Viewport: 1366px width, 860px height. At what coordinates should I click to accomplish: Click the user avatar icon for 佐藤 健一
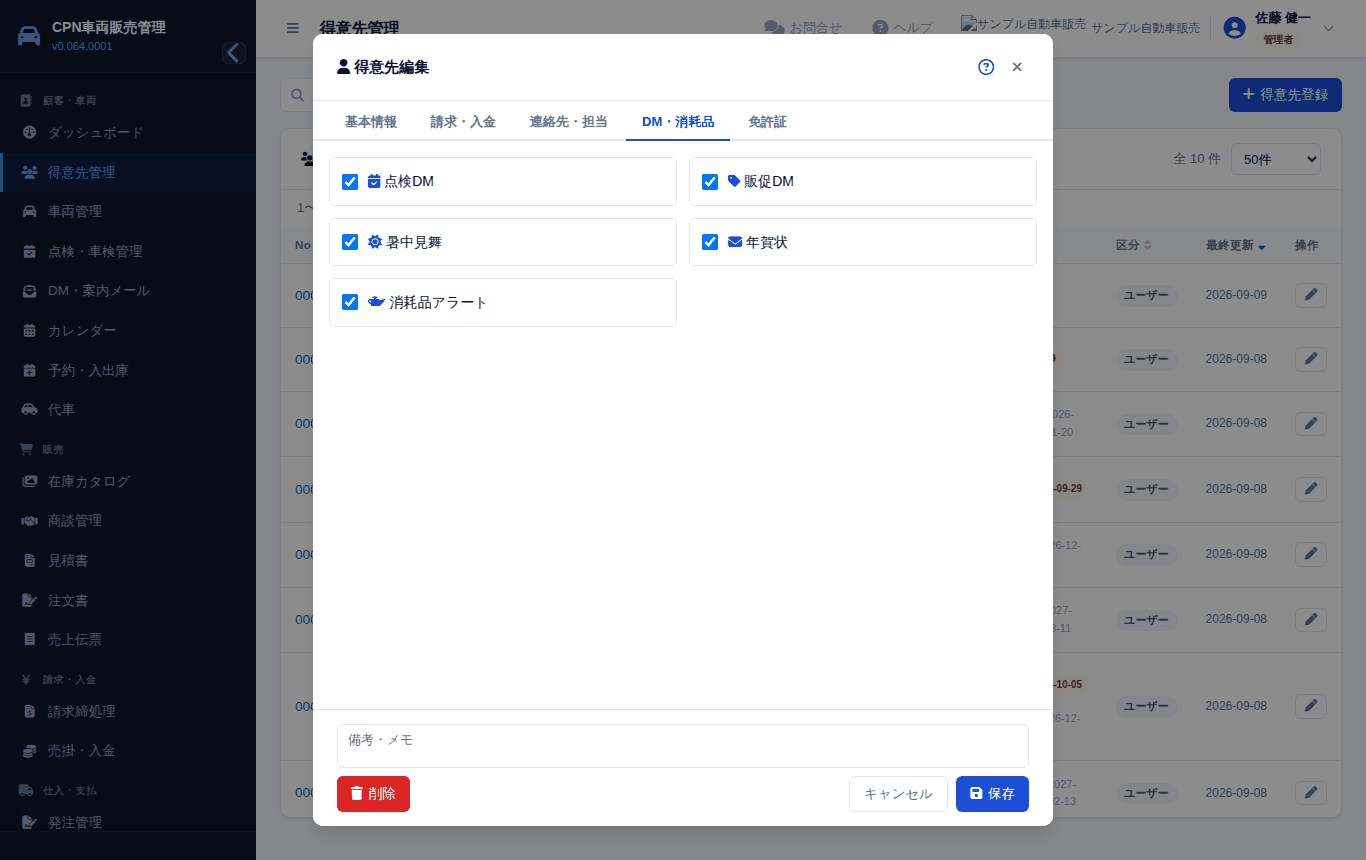tap(1234, 28)
